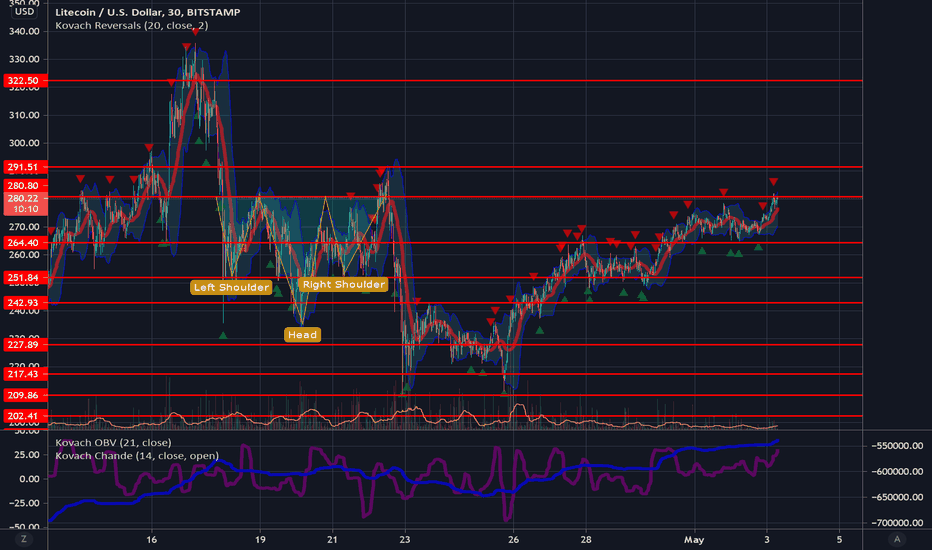Select the 217.43 price level label
The height and width of the screenshot is (550, 932).
point(24,374)
